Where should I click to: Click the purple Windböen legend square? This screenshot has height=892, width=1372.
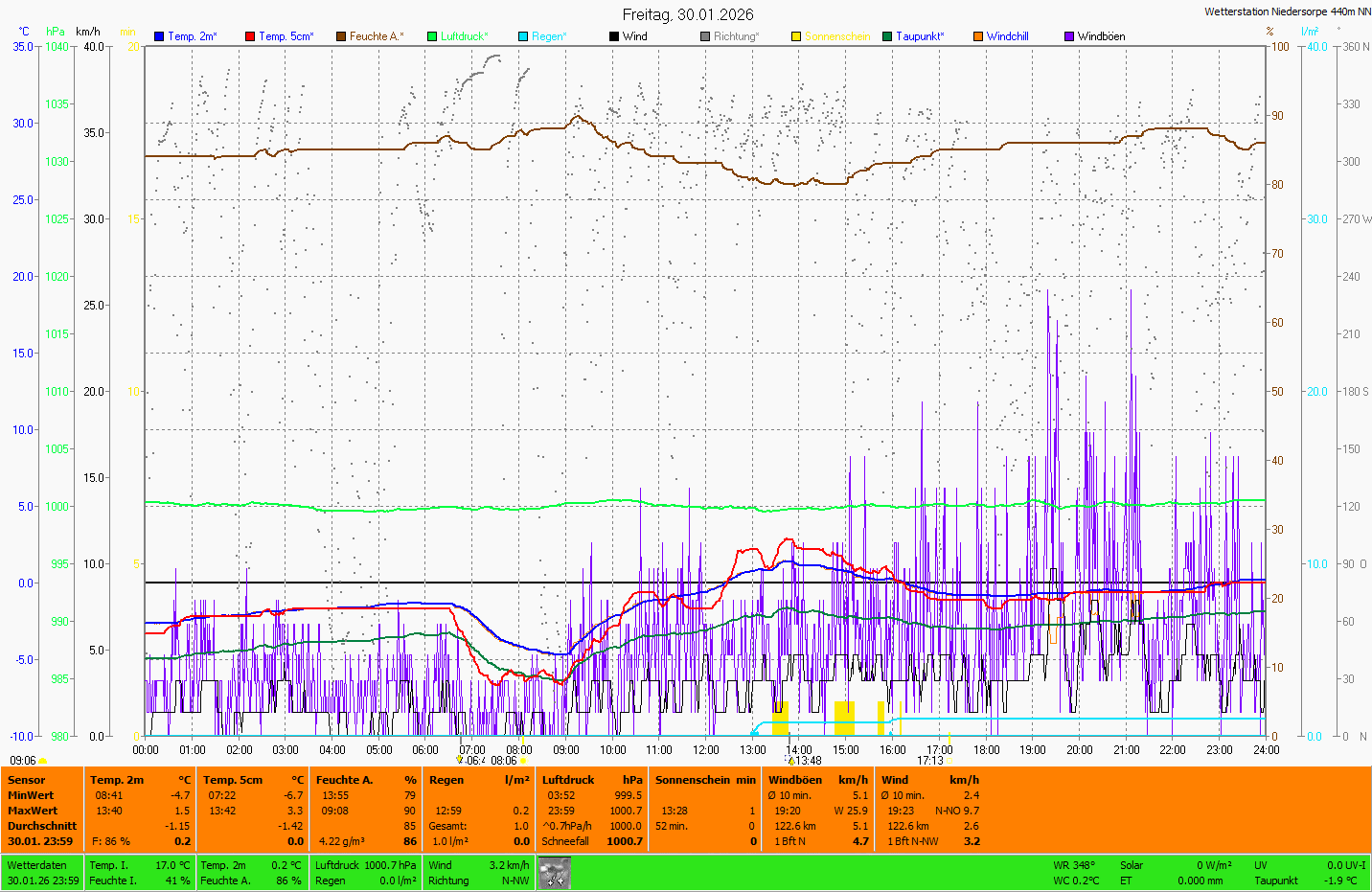[1069, 36]
